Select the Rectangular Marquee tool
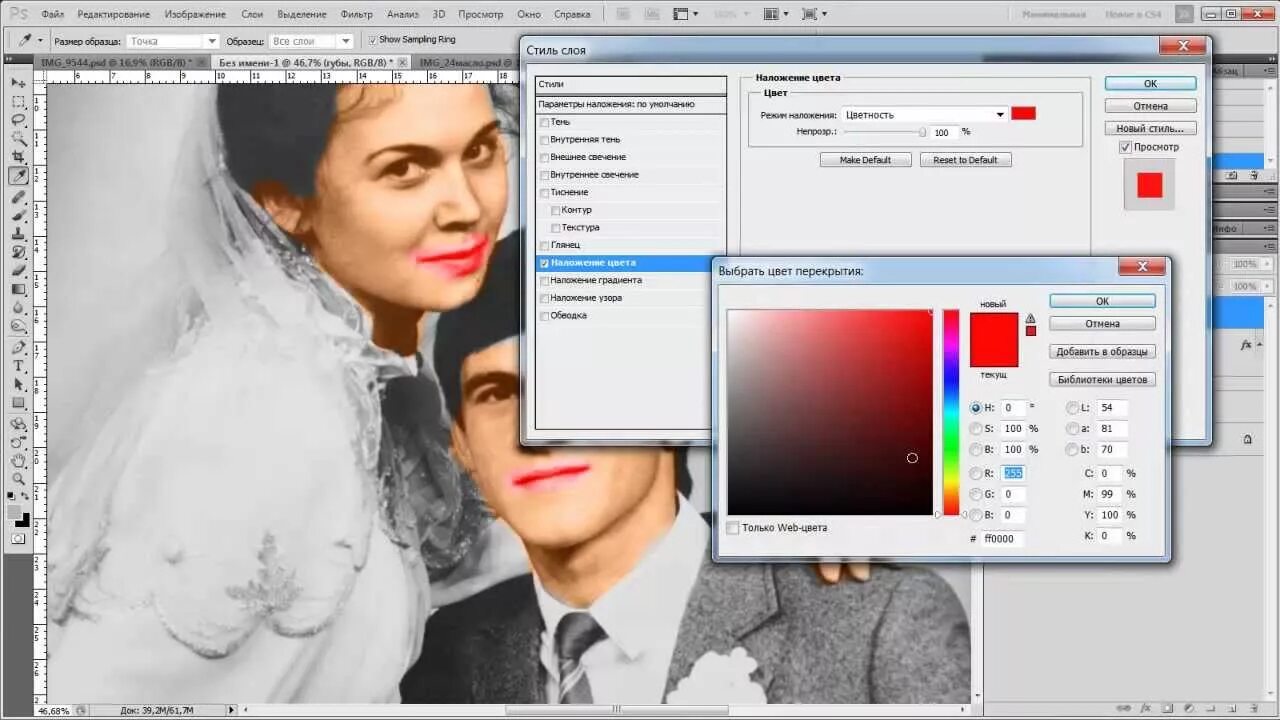This screenshot has width=1280, height=720. pyautogui.click(x=18, y=102)
